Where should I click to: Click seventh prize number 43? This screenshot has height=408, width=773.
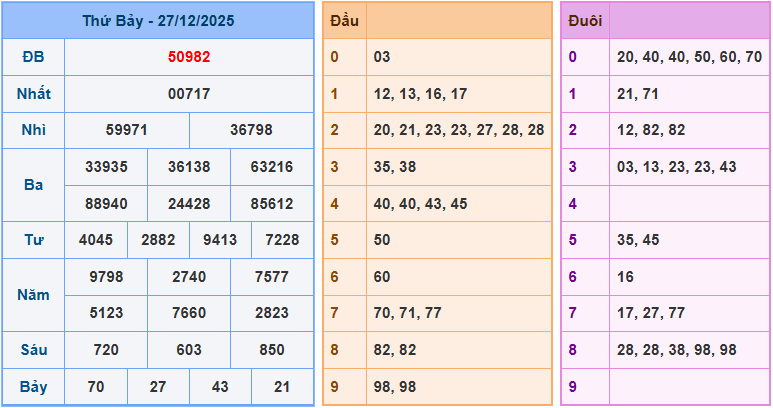[220, 387]
